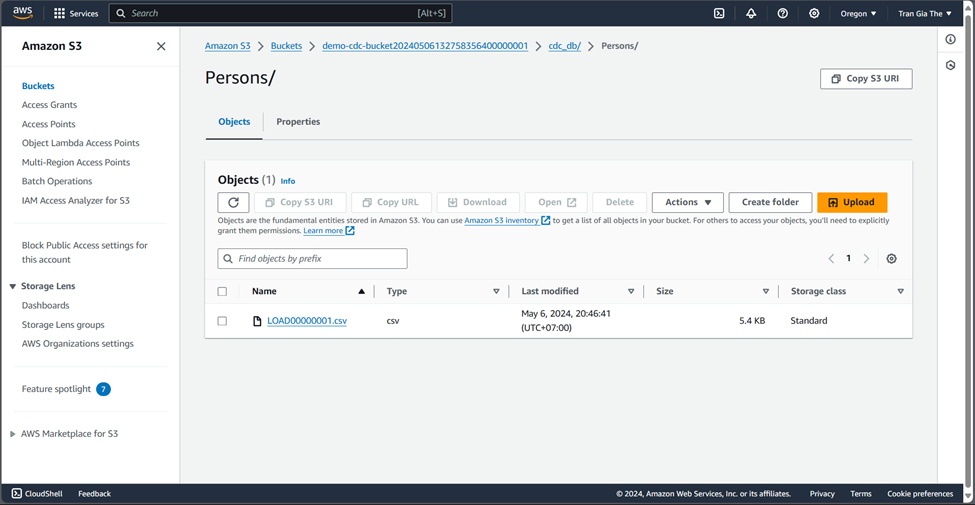Viewport: 975px width, 505px height.
Task: Click the Create folder button
Action: click(770, 202)
